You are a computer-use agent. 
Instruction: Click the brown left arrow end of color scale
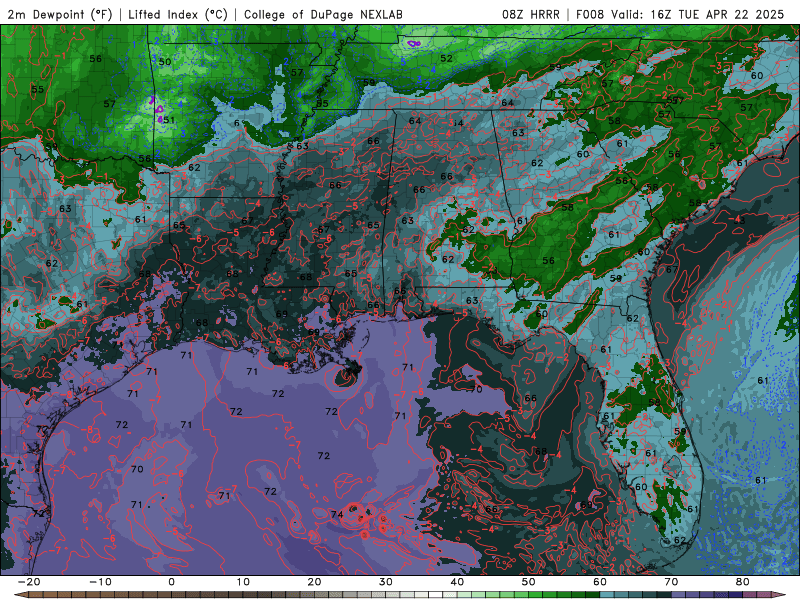point(20,595)
